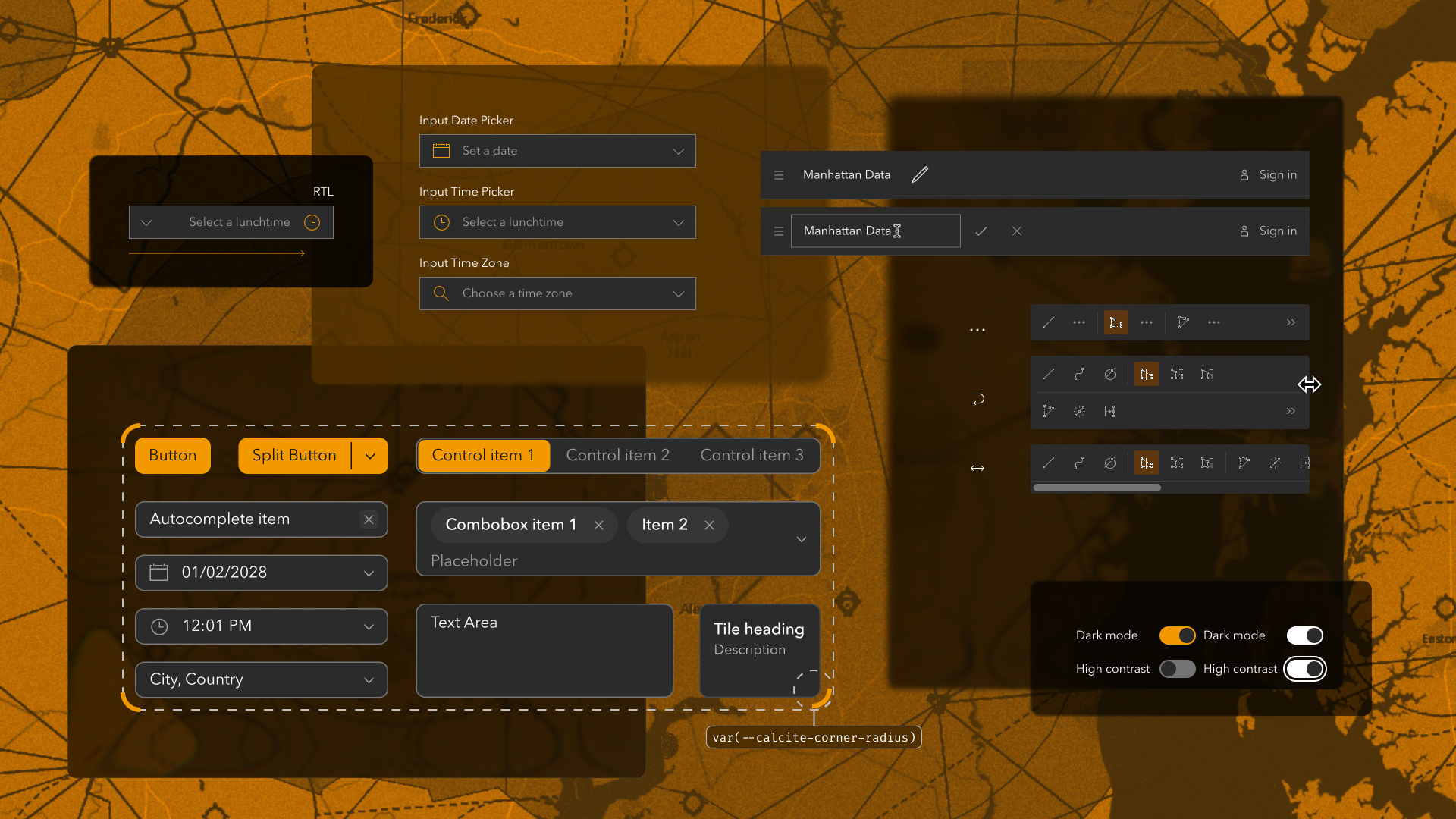Open hamburger menu in the editing header
This screenshot has width=1456, height=819.
[x=779, y=231]
